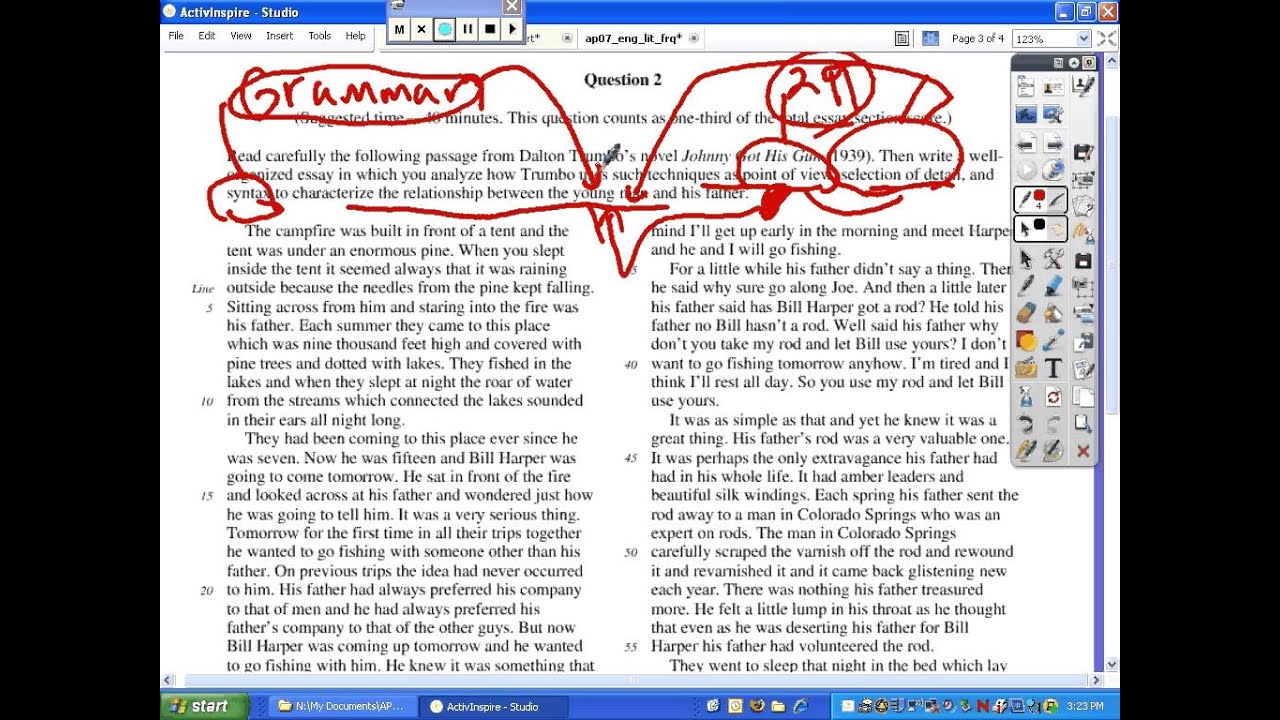This screenshot has width=1280, height=720.
Task: Open the Help menu
Action: 355,36
